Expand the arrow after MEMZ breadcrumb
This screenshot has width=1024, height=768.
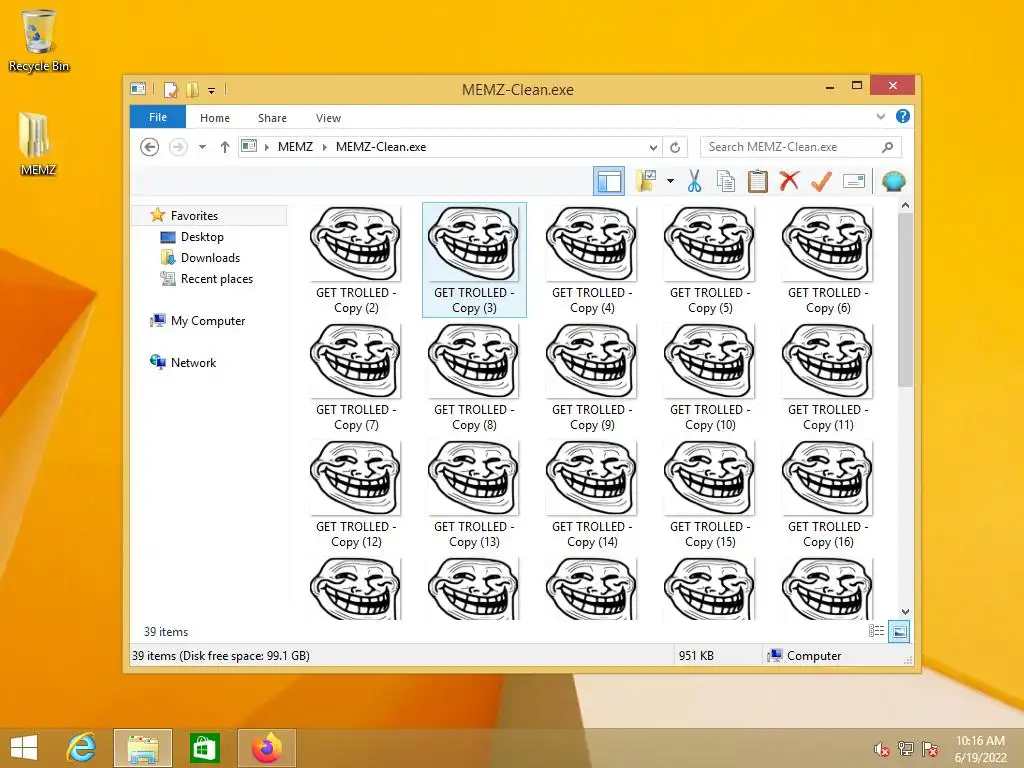pos(325,147)
